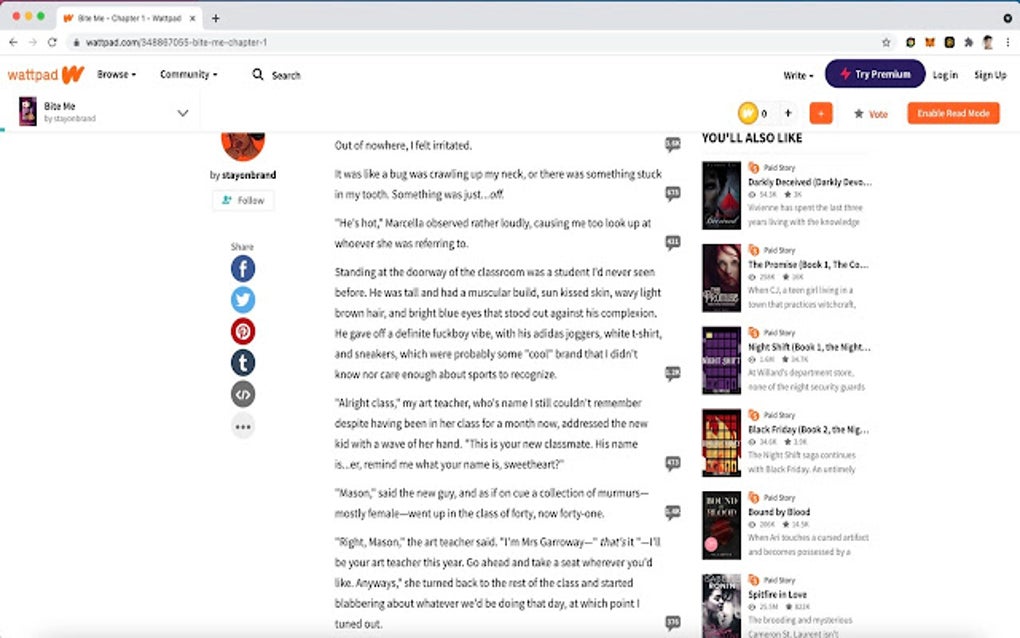Screen dimensions: 1020x638
Task: Open the Chrome three-dot menu
Action: (1008, 42)
